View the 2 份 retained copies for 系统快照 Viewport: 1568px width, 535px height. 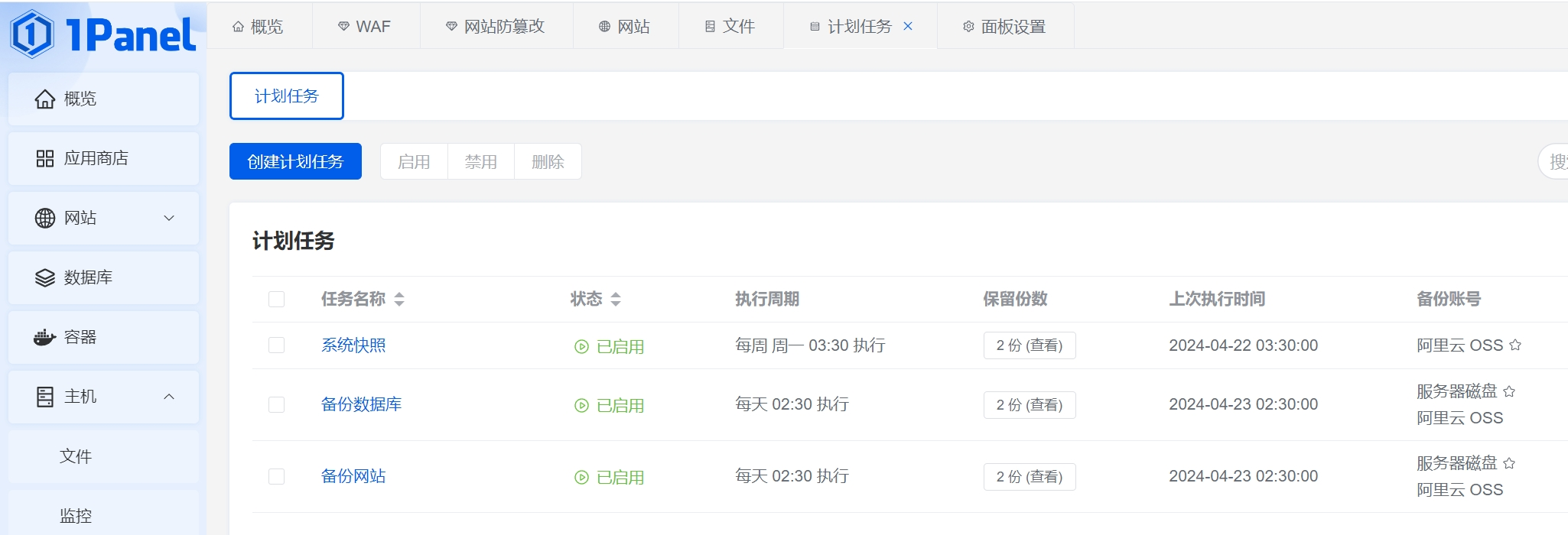click(1029, 345)
